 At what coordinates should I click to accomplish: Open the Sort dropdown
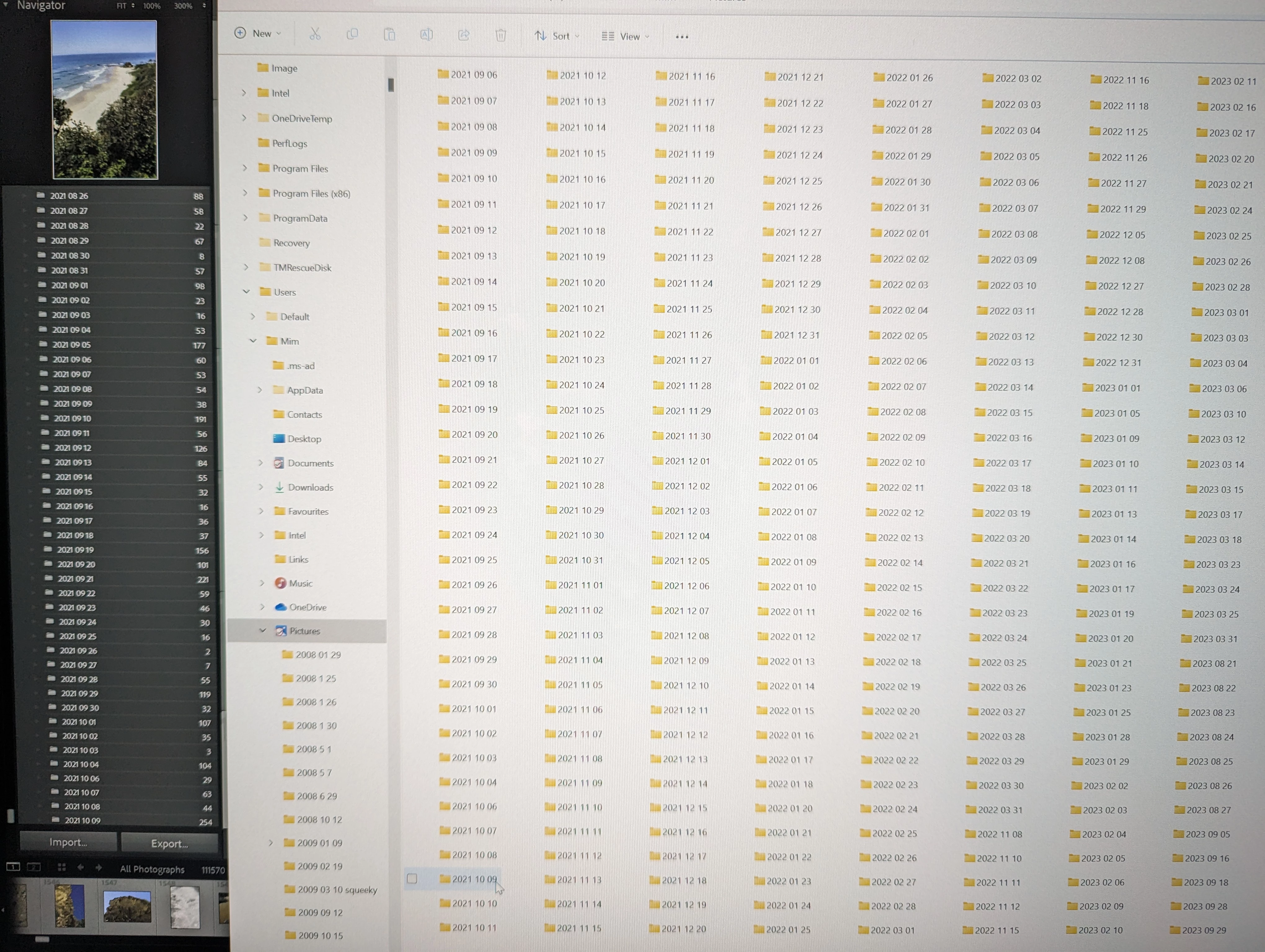[557, 36]
